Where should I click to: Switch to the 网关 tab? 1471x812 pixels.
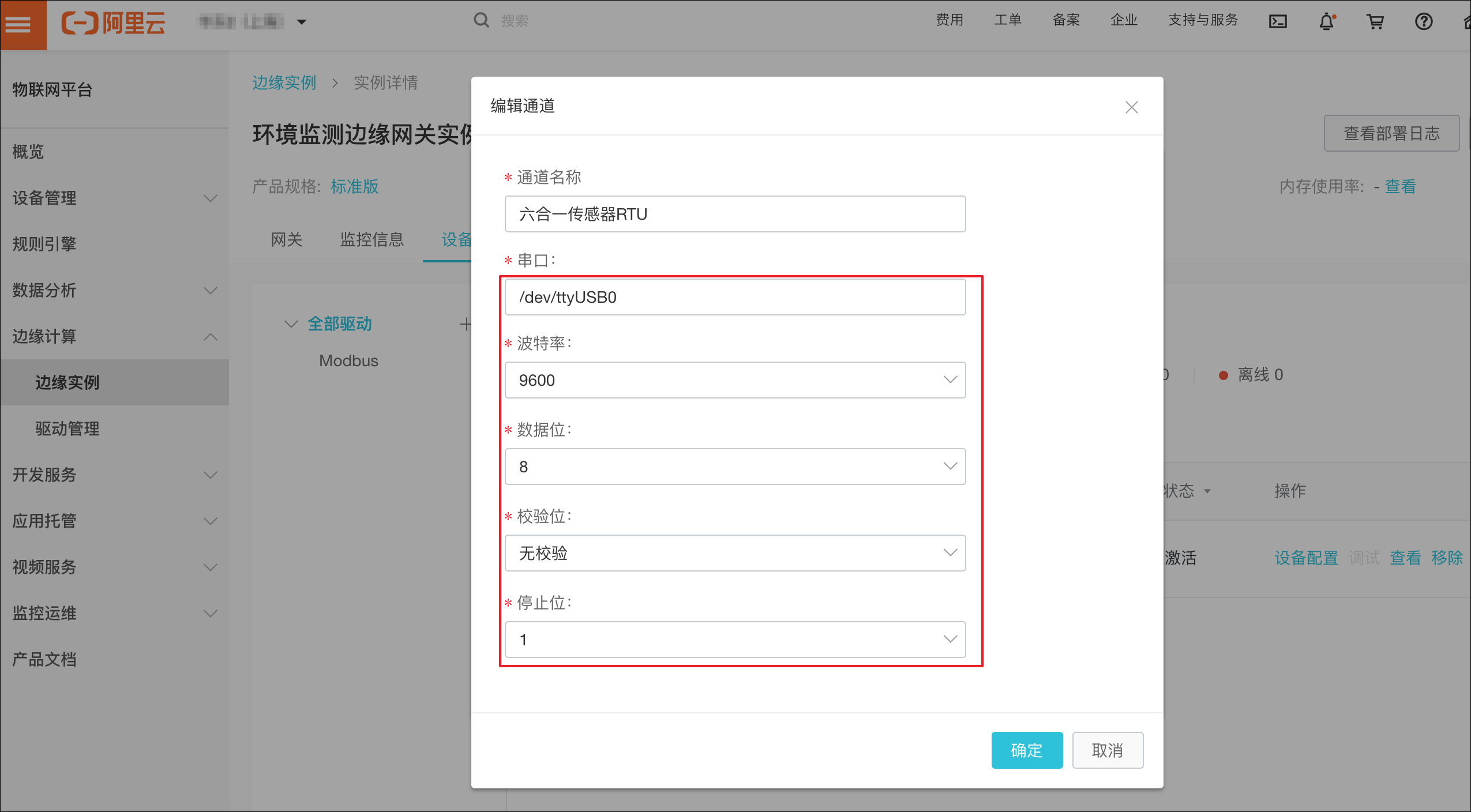pyautogui.click(x=287, y=239)
